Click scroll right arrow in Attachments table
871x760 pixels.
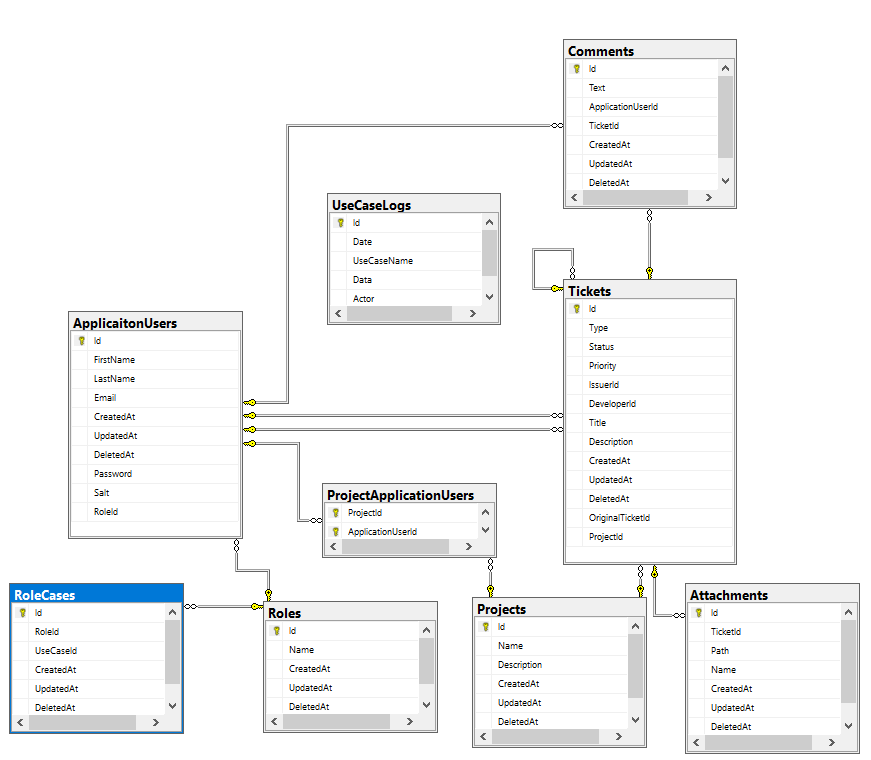(x=832, y=742)
